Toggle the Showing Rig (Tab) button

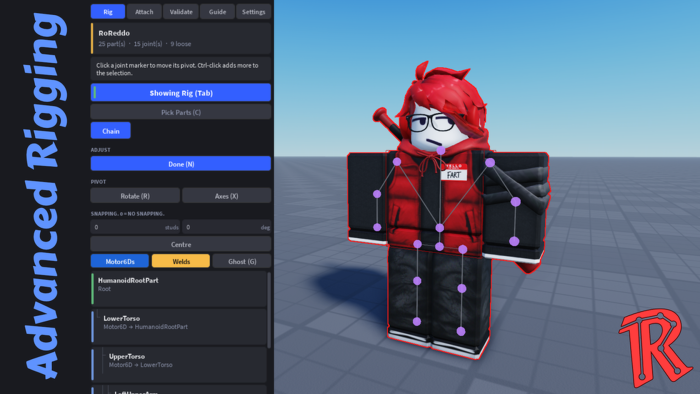181,93
